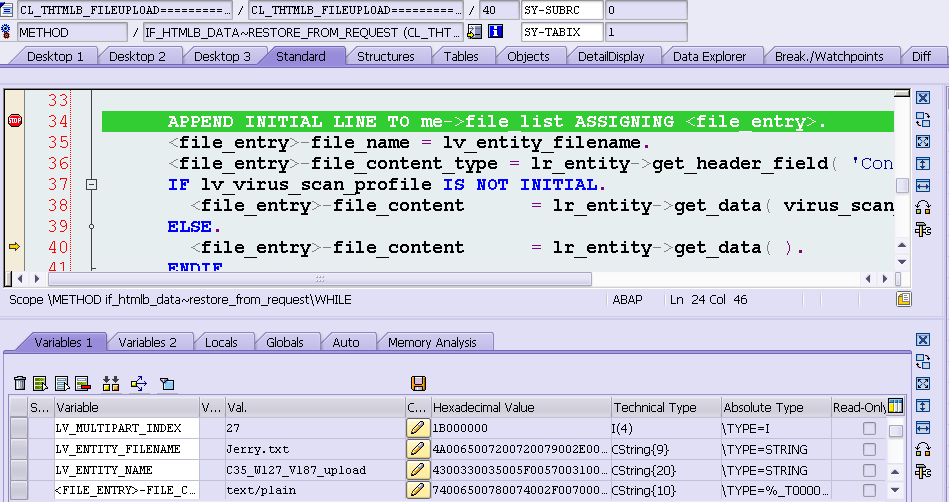Click the trash icon in the variables toolbar
The image size is (949, 502).
click(x=20, y=383)
